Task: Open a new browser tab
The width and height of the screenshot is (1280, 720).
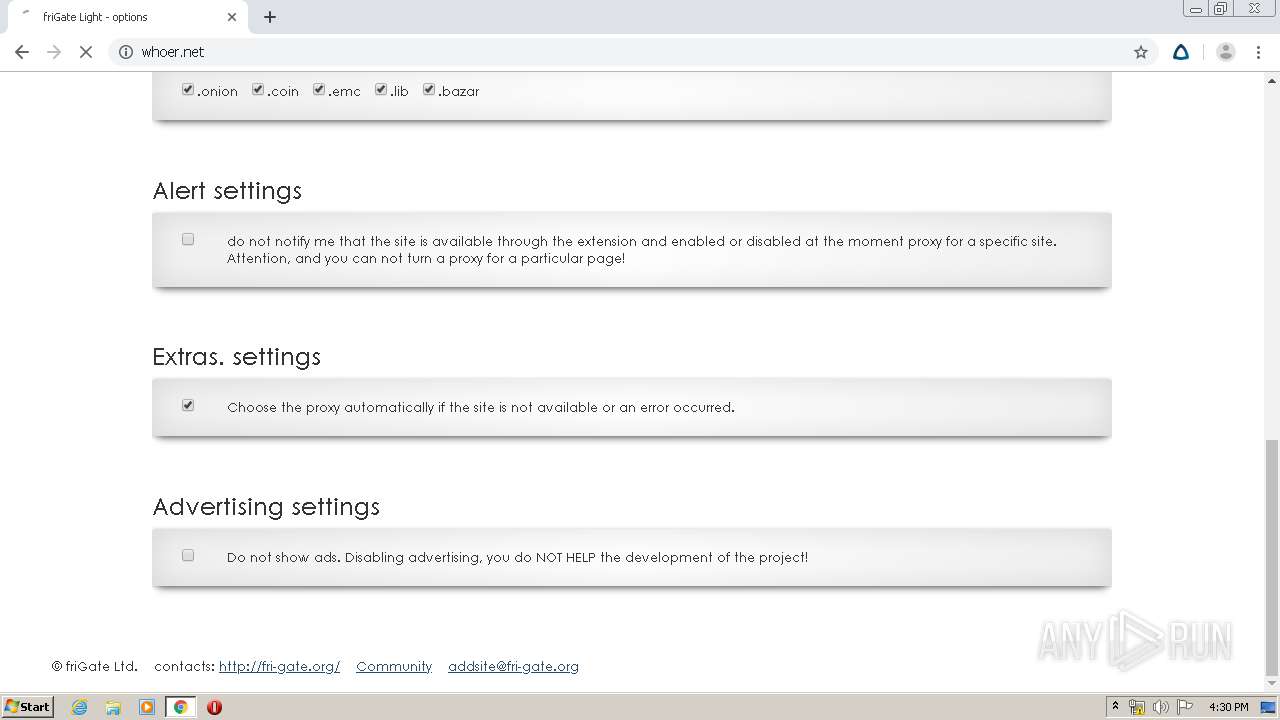Action: click(270, 17)
